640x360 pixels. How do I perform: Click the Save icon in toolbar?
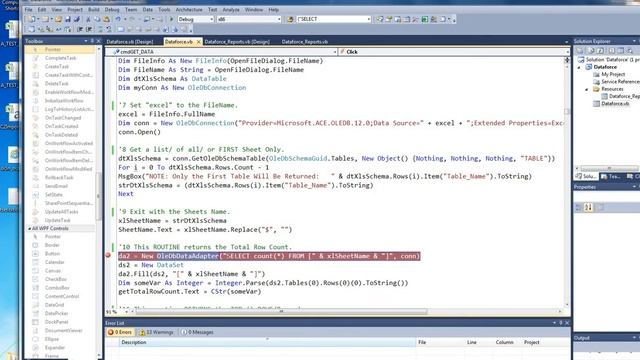pyautogui.click(x=68, y=19)
